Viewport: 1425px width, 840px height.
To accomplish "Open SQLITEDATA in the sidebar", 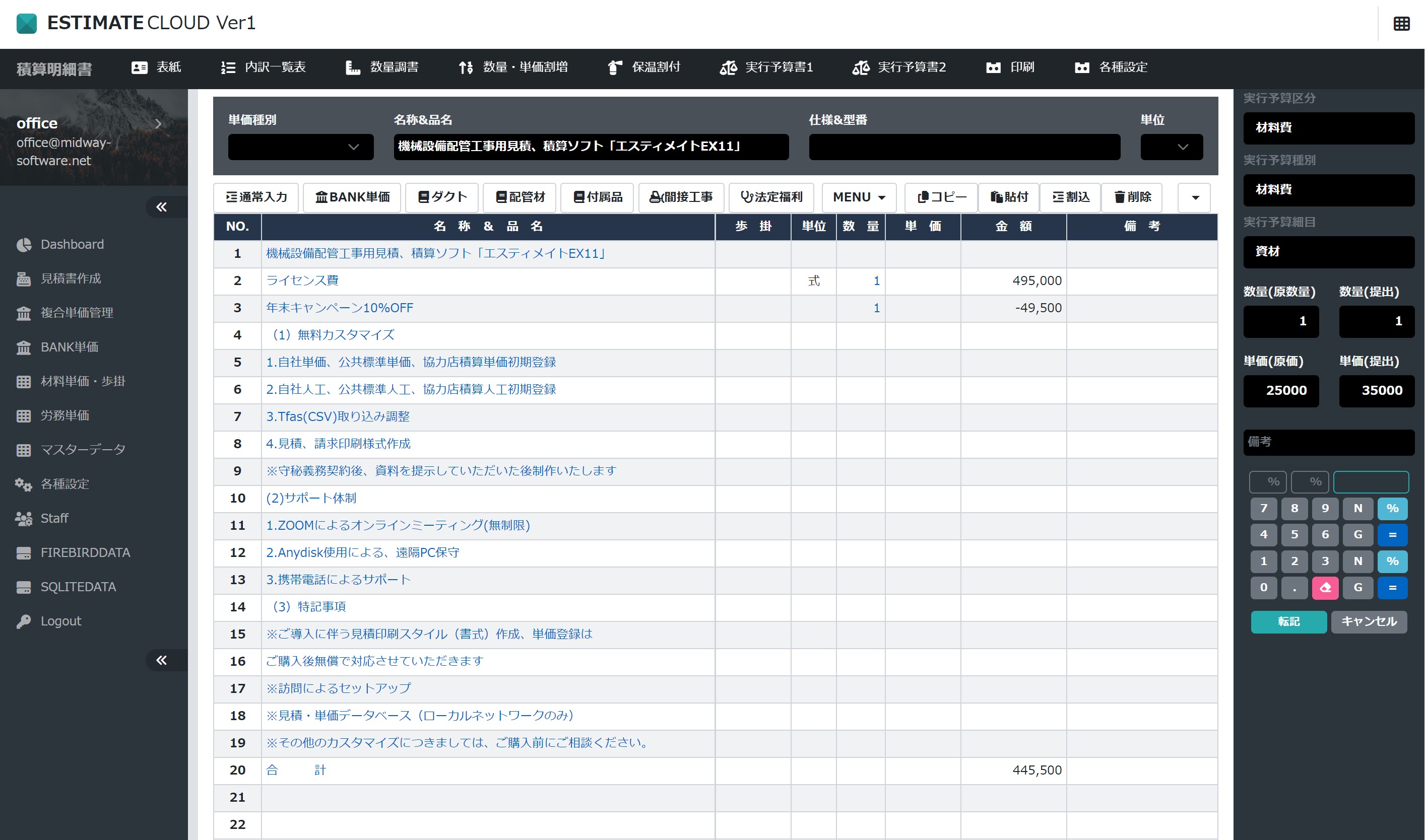I will [66, 587].
